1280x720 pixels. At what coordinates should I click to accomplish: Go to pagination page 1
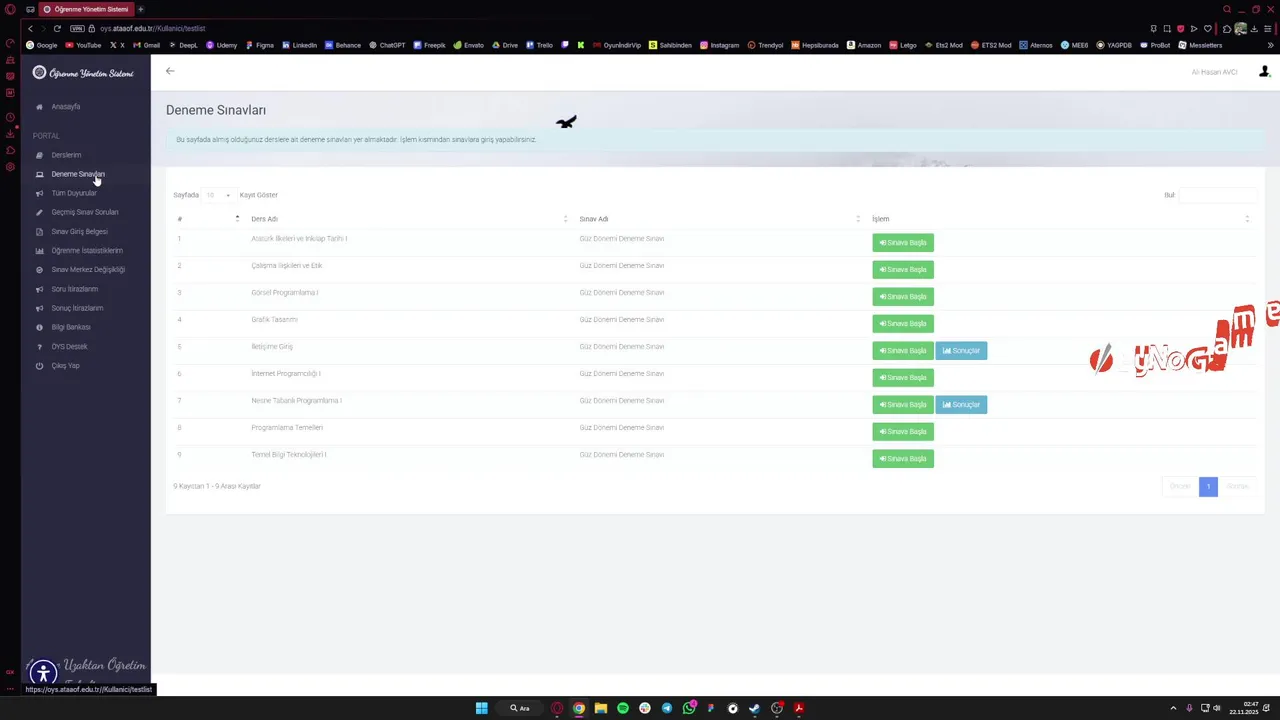coord(1208,487)
